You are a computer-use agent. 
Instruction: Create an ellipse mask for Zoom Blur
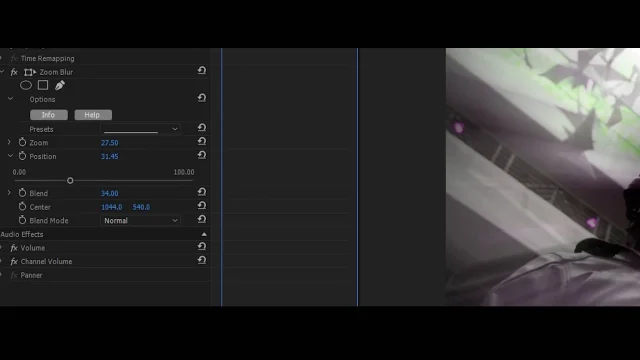(26, 85)
